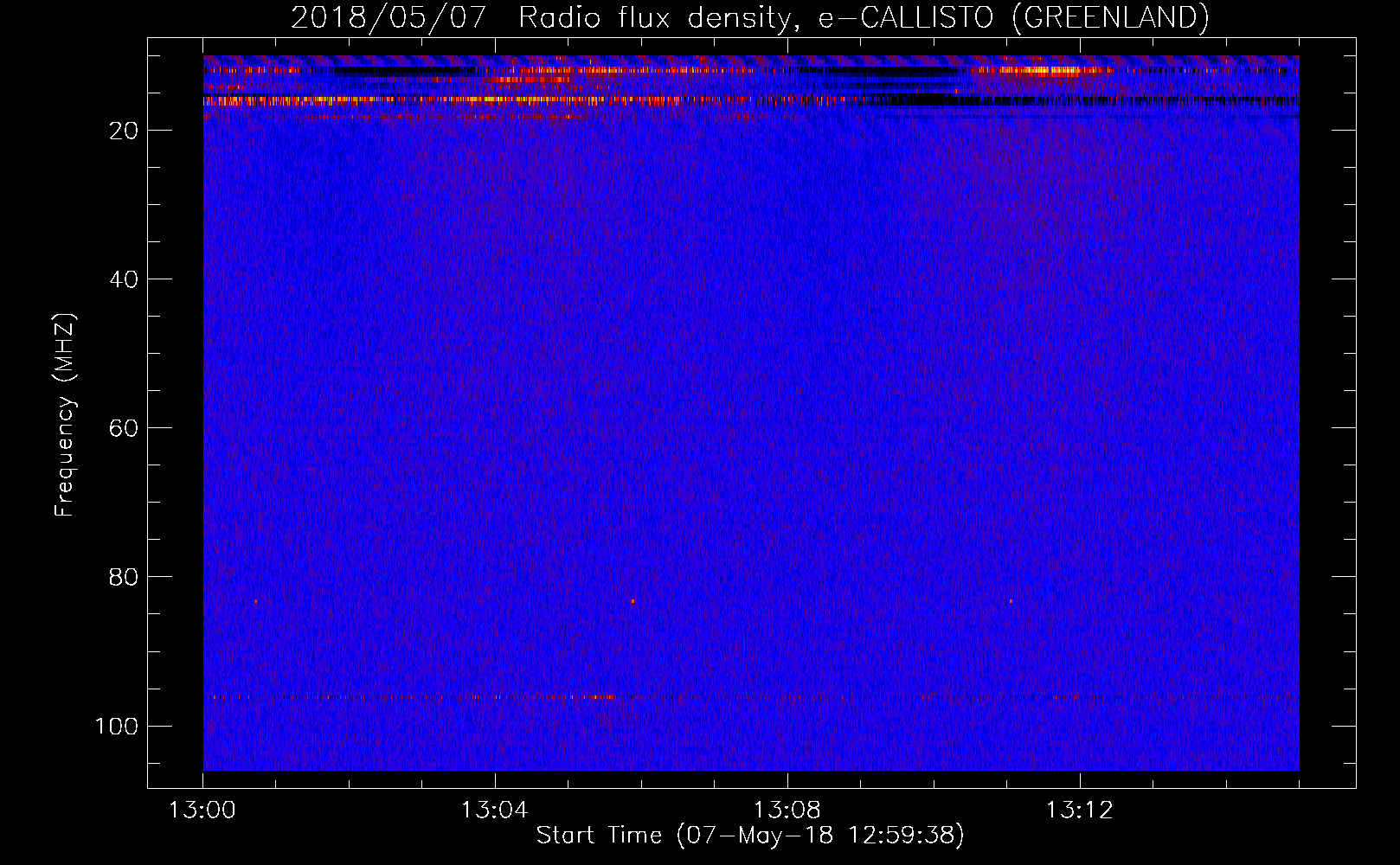
Task: Click the orange dot near 13:06 at 83 MHz
Action: click(x=633, y=601)
